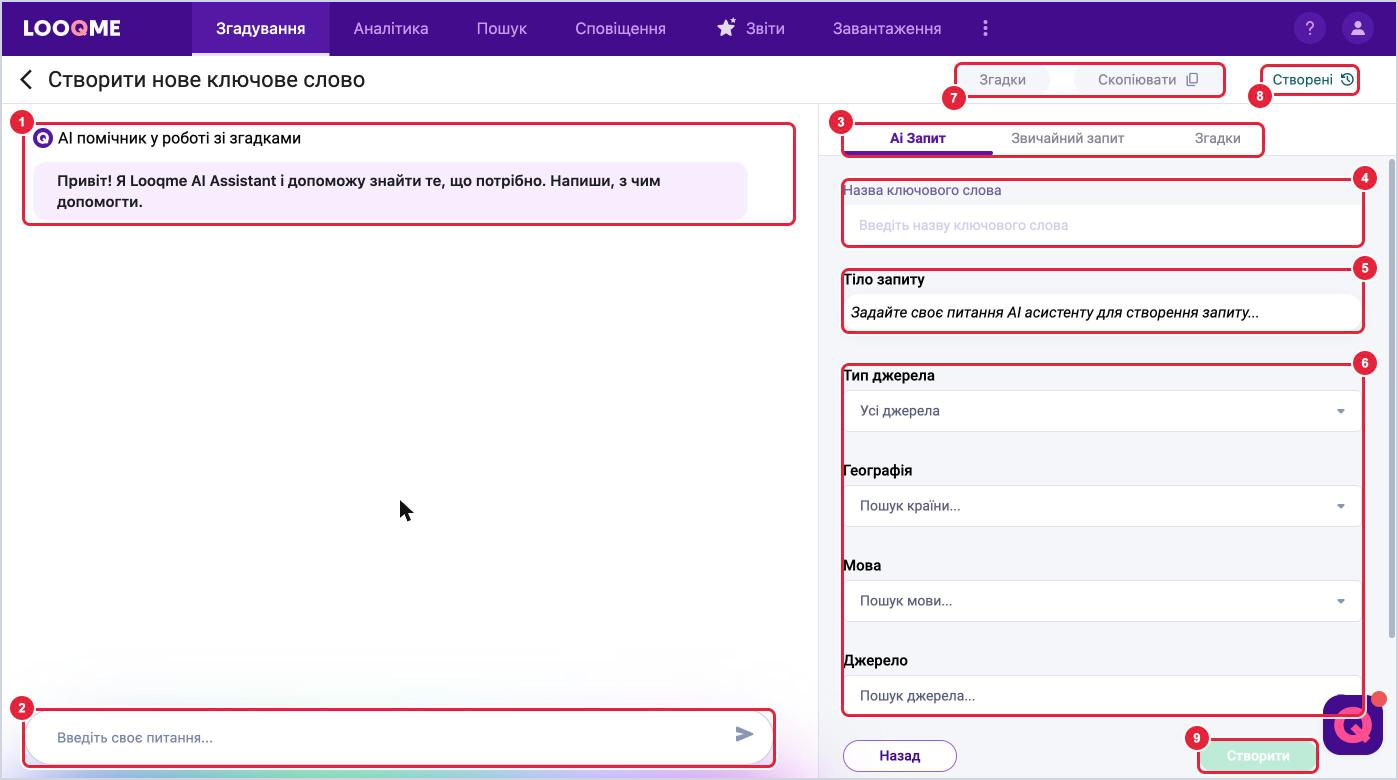Click the label Тип джерела
The width and height of the screenshot is (1398, 780).
point(889,376)
